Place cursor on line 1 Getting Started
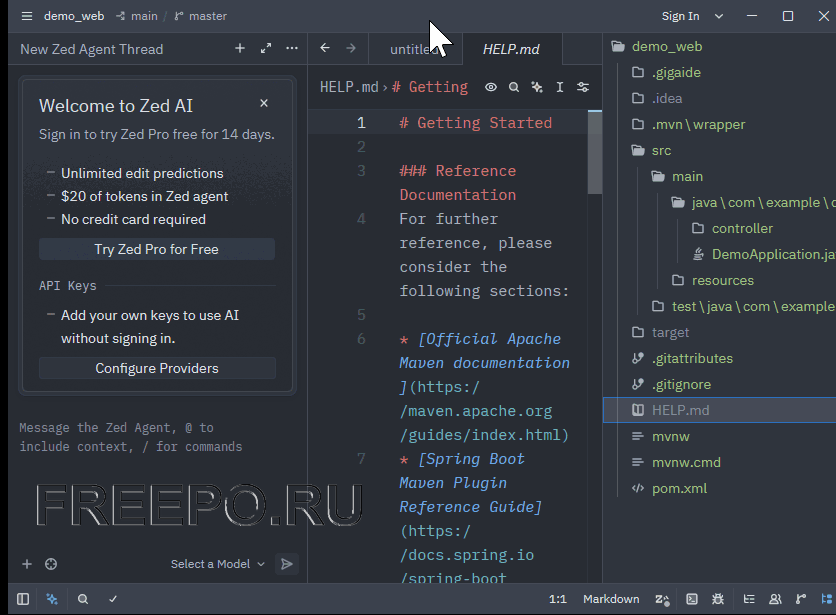 pyautogui.click(x=476, y=123)
